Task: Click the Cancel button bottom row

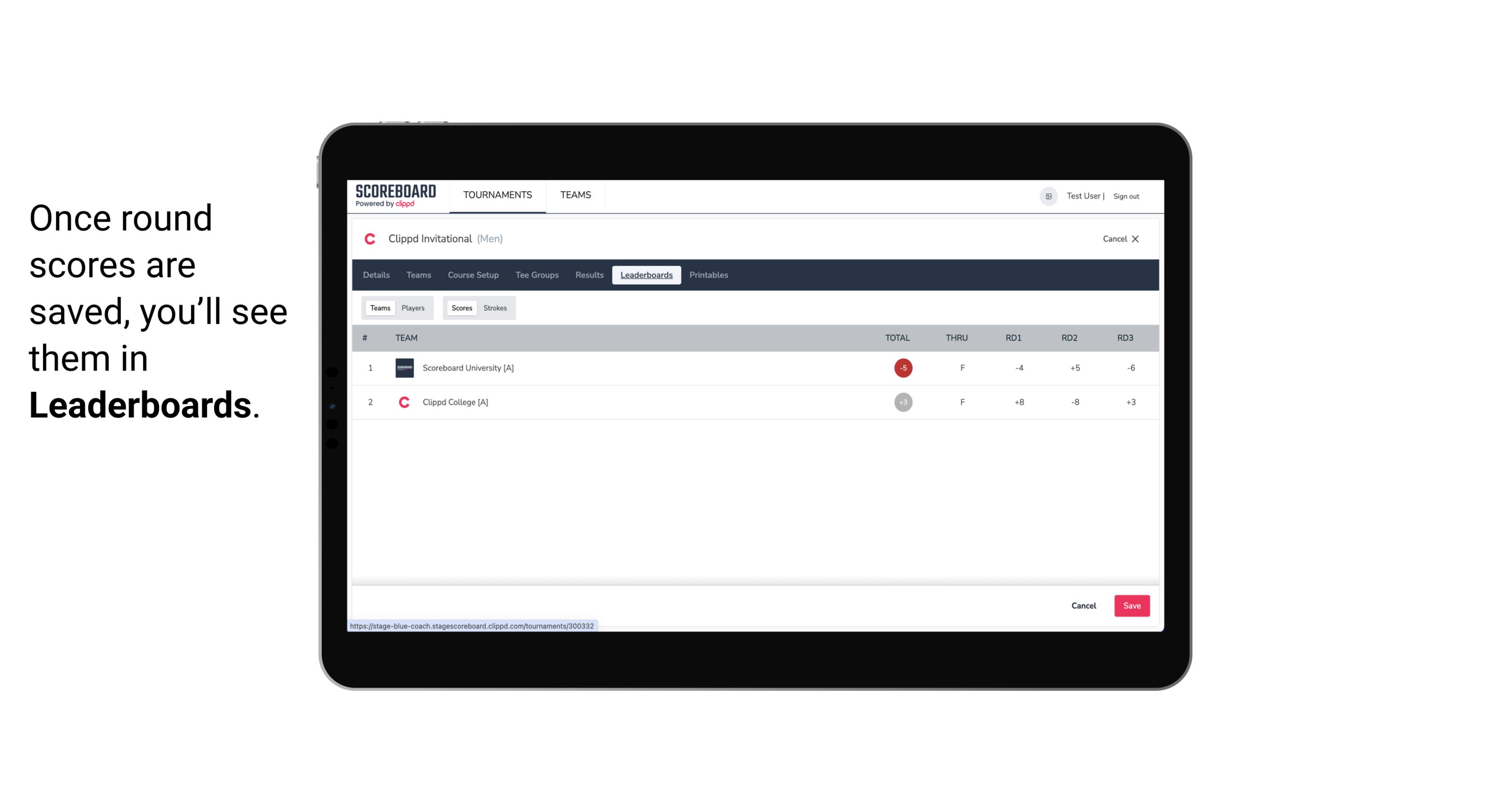Action: tap(1084, 605)
